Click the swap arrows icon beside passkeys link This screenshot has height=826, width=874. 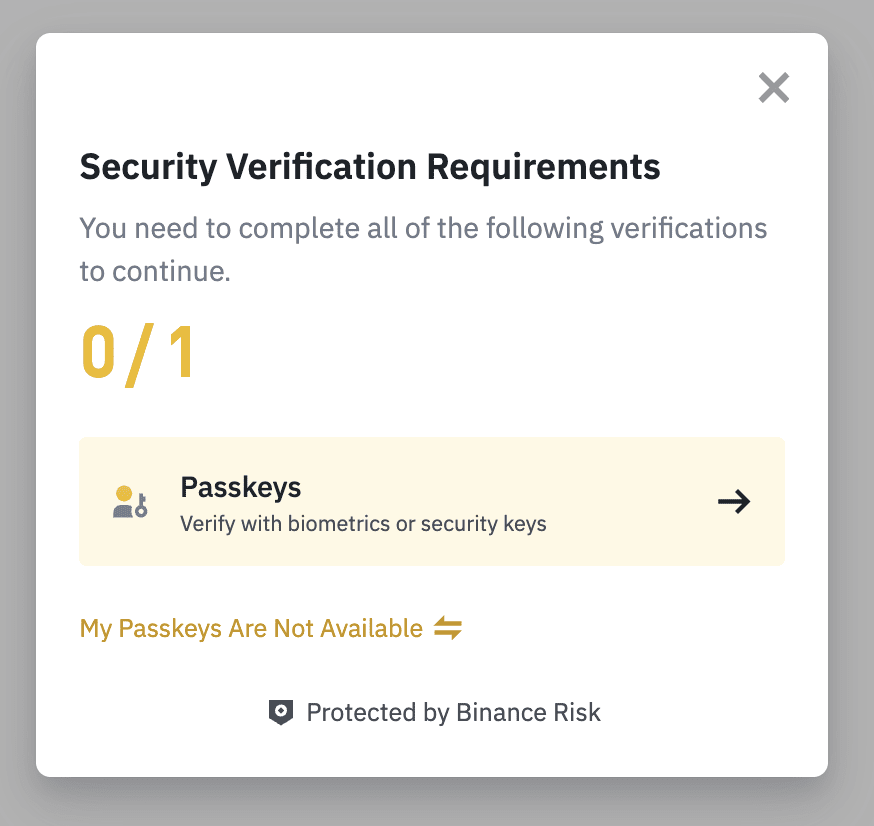448,629
